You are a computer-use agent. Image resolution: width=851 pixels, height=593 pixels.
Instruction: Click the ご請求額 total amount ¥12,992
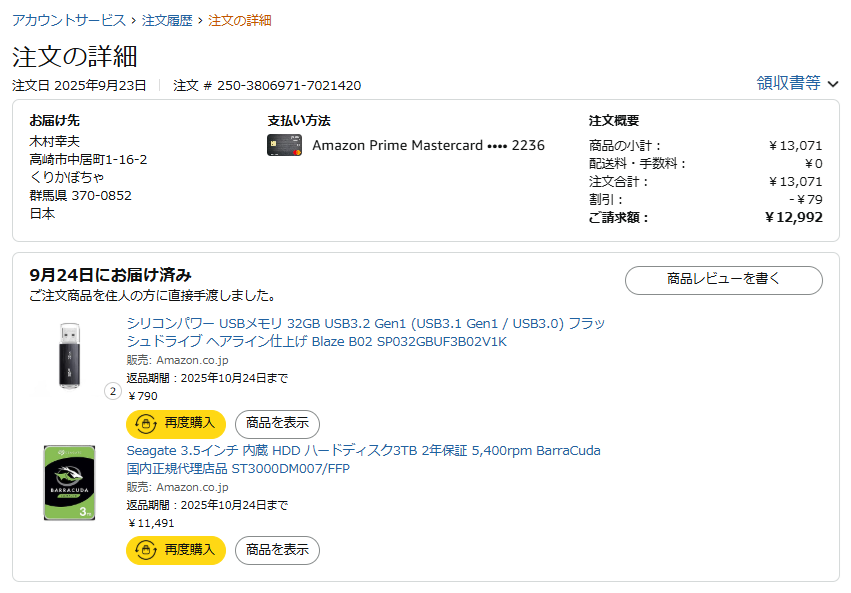(x=793, y=217)
